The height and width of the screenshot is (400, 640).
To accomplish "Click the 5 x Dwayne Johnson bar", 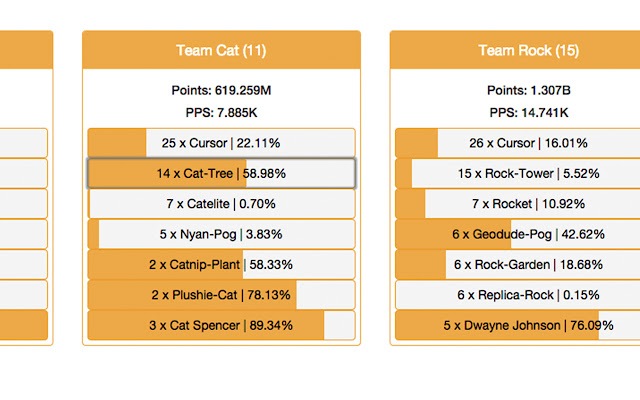I will coord(518,325).
